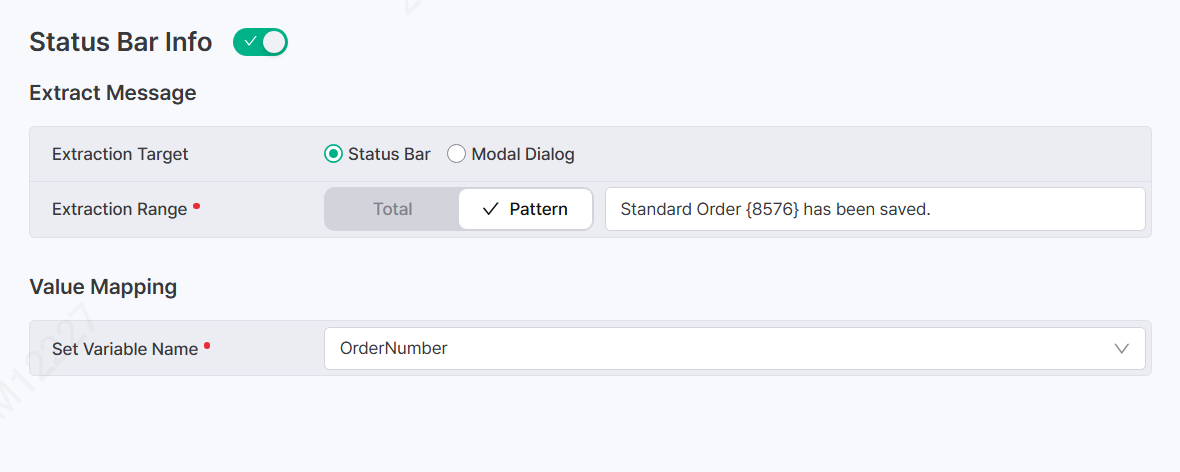Click the 'Status Bar' option text label
Image resolution: width=1180 pixels, height=472 pixels.
389,154
